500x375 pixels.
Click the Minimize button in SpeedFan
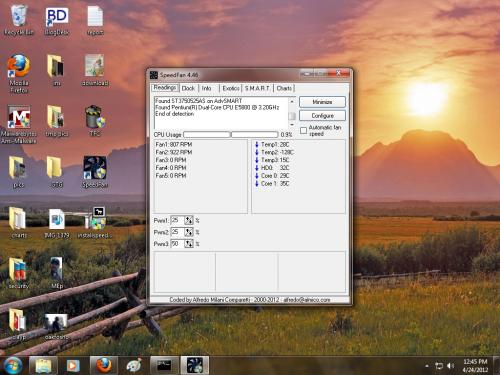click(x=322, y=102)
